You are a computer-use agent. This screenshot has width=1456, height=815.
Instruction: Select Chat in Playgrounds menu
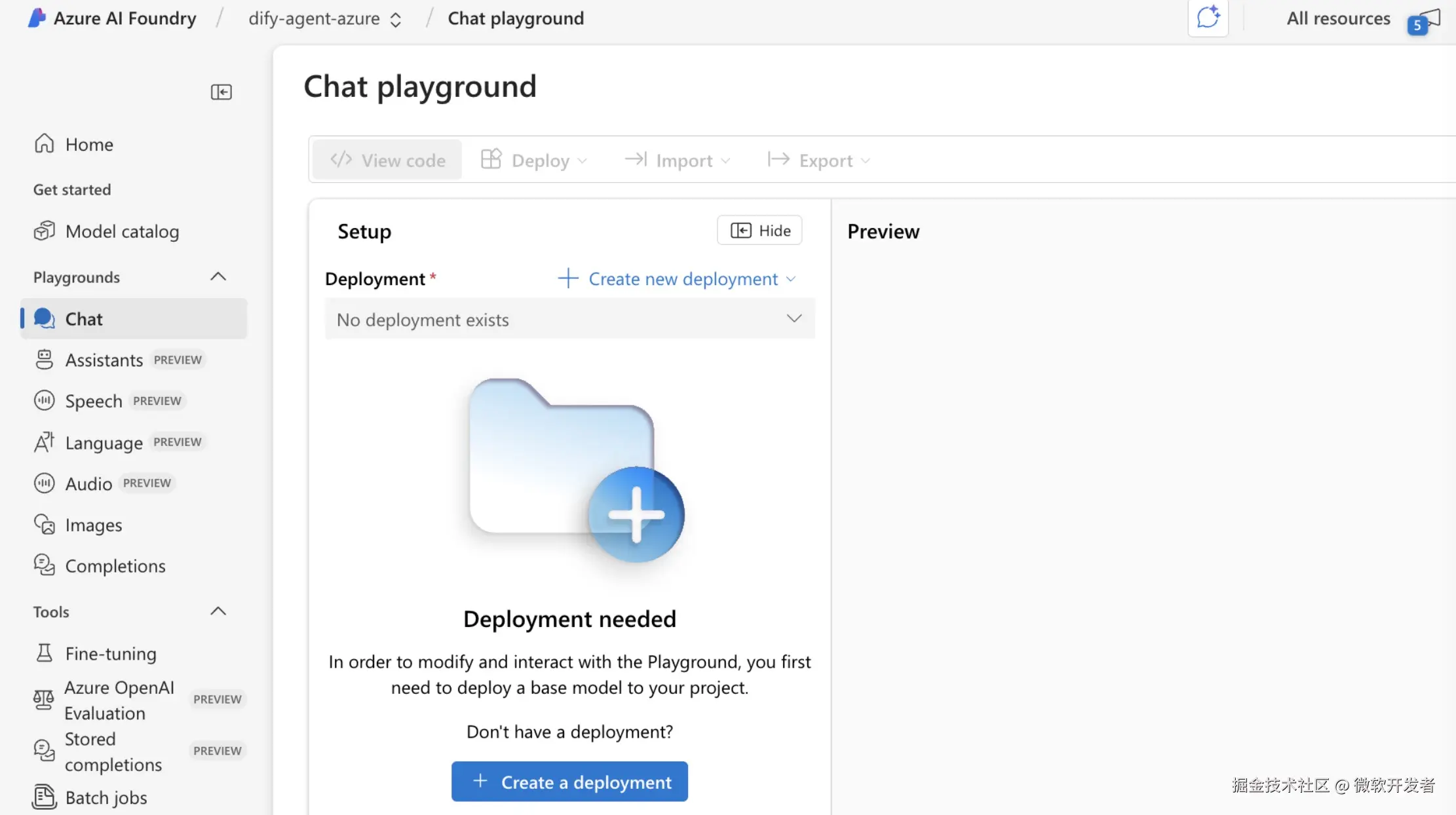coord(84,319)
